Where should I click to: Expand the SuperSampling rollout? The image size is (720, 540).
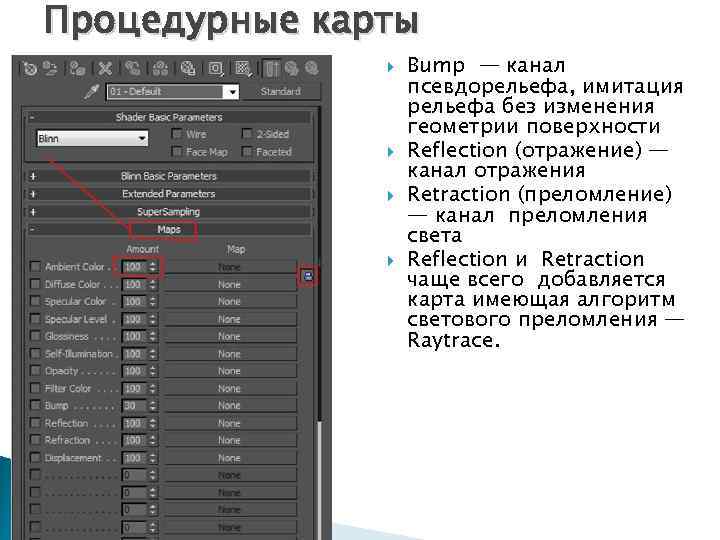(169, 212)
